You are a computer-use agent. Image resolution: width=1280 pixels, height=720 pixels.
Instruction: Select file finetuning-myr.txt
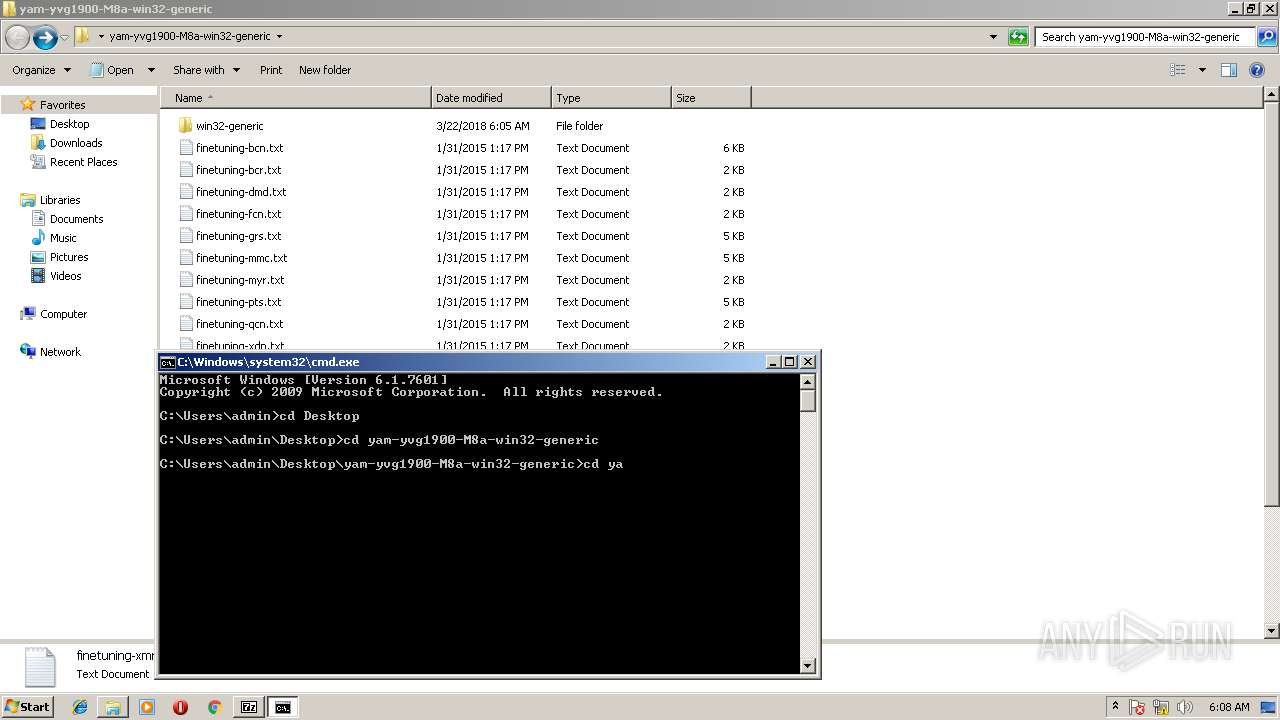(x=240, y=280)
